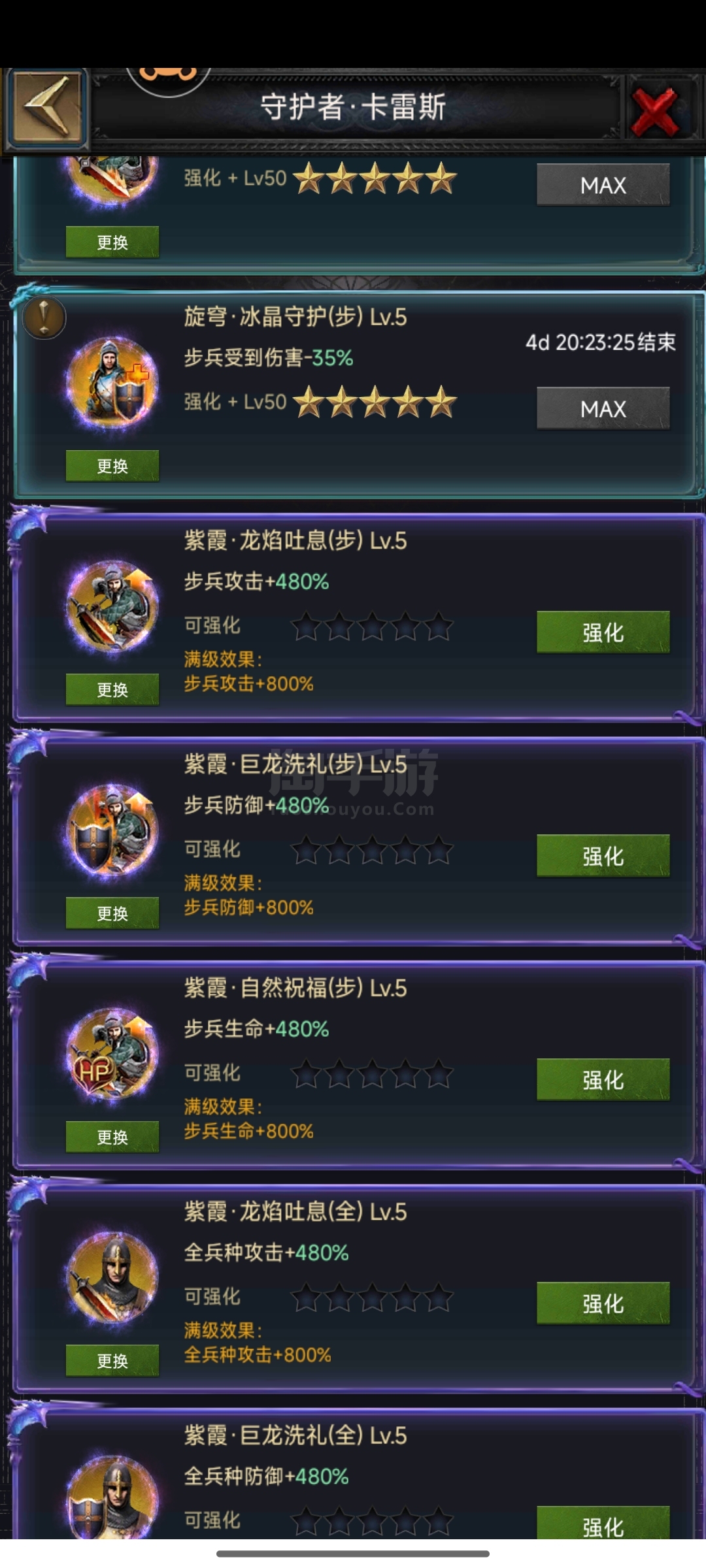Tap the golden back arrow icon
706x1568 pixels.
pos(47,107)
